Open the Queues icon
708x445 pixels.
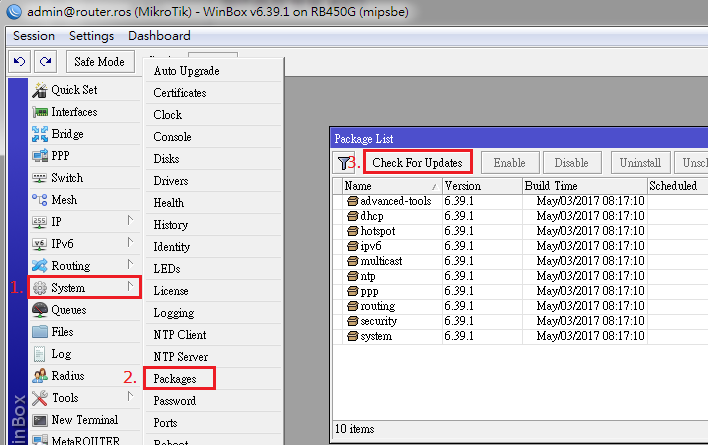[40, 310]
